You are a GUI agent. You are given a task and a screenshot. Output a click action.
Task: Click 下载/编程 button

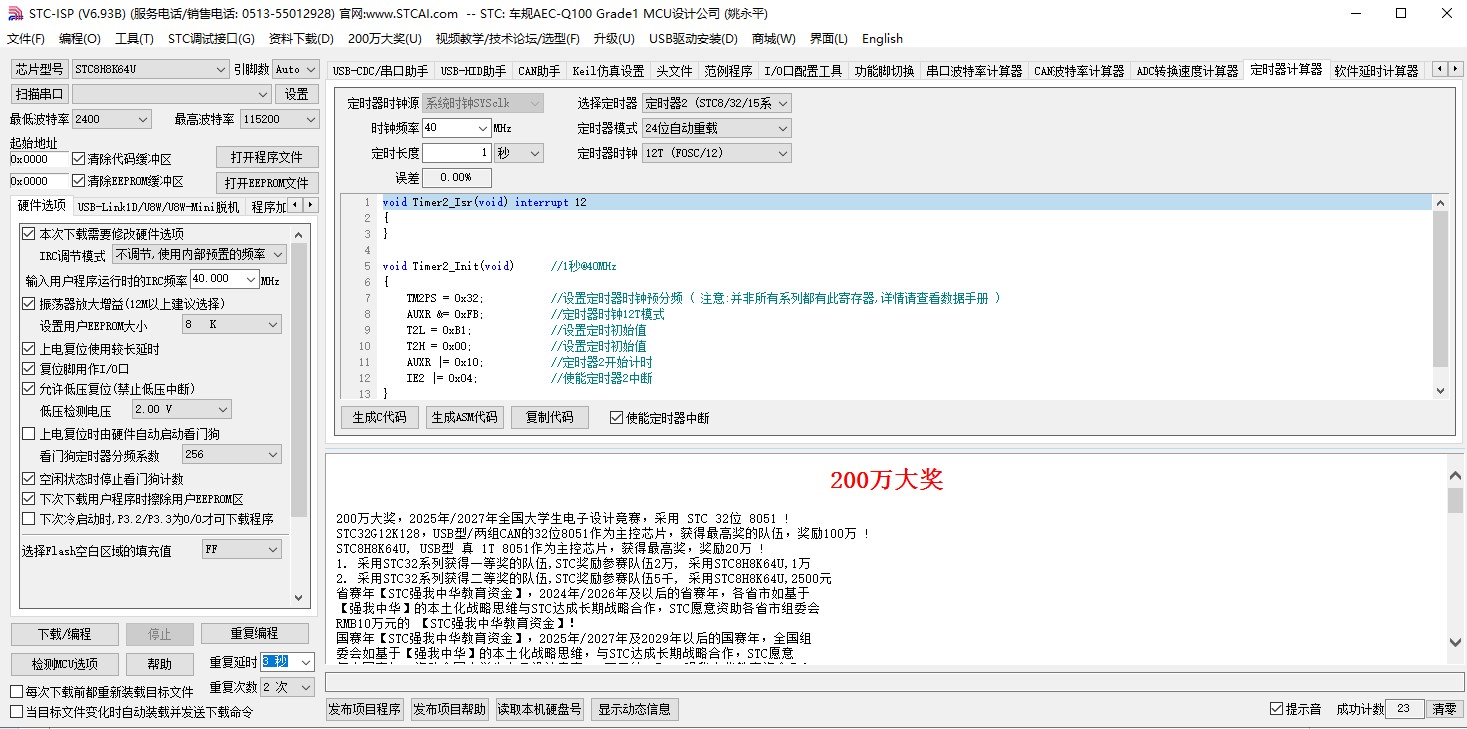pyautogui.click(x=64, y=634)
